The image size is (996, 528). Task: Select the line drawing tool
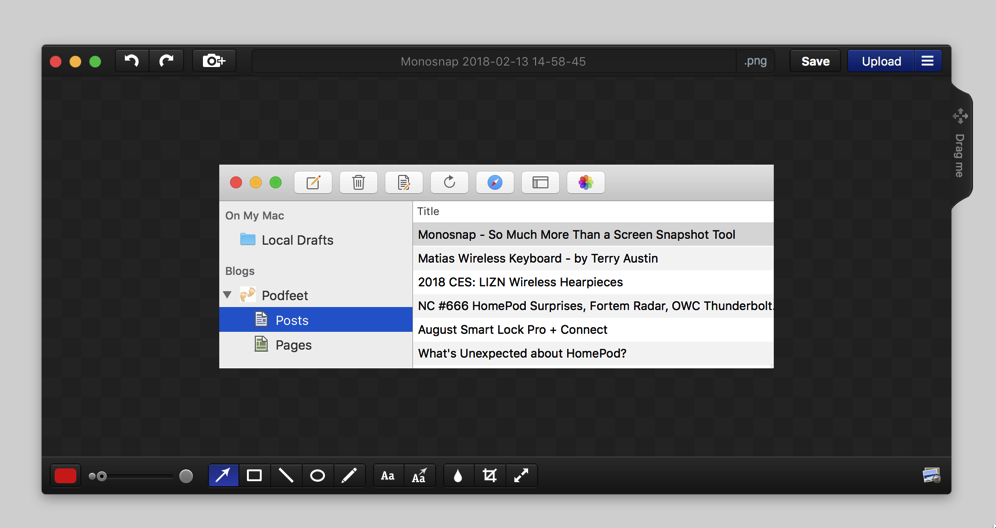(286, 476)
